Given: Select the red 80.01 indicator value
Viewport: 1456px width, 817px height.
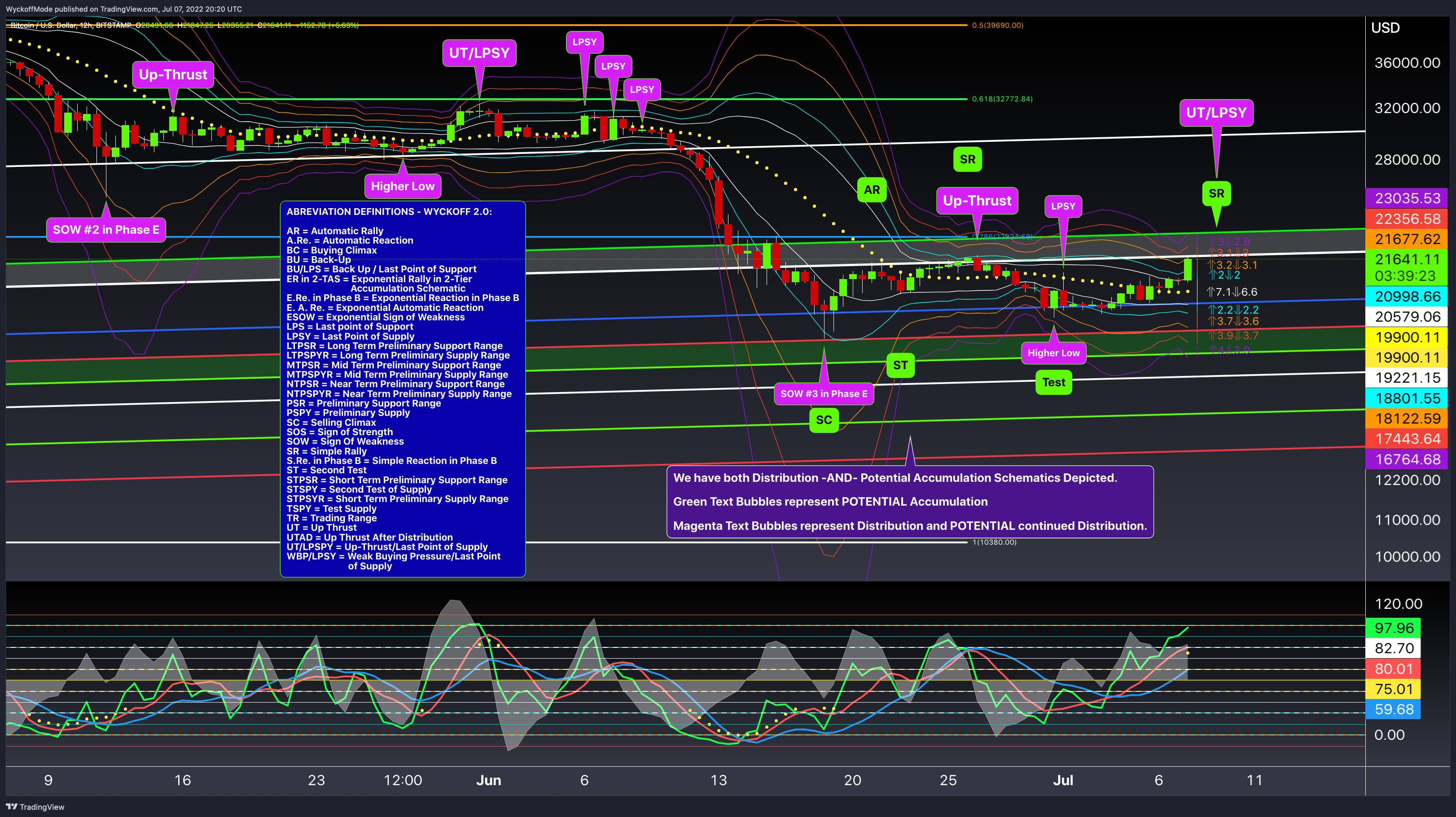Looking at the screenshot, I should click(1393, 669).
